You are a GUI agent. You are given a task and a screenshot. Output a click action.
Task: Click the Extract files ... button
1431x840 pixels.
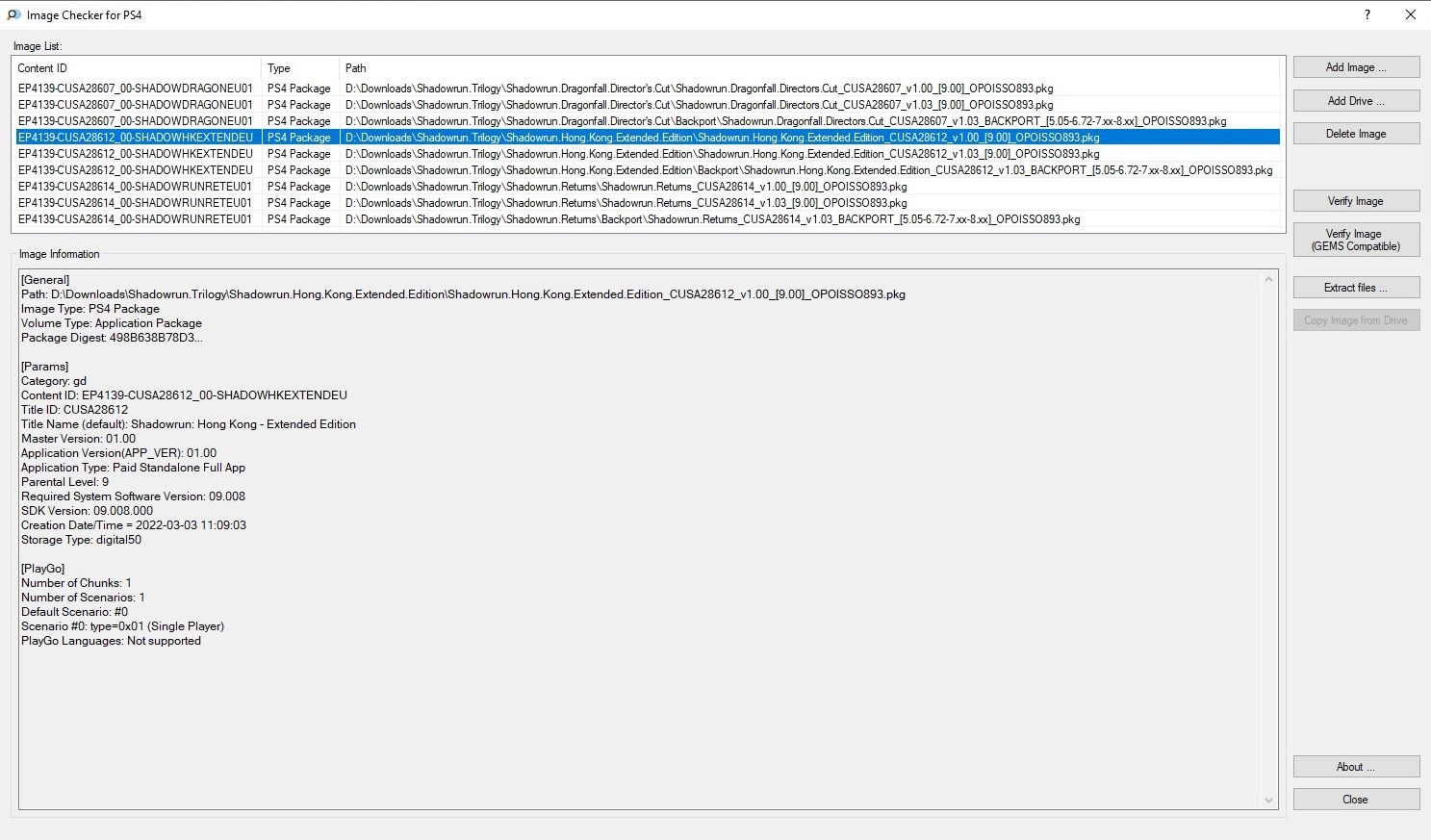point(1356,288)
